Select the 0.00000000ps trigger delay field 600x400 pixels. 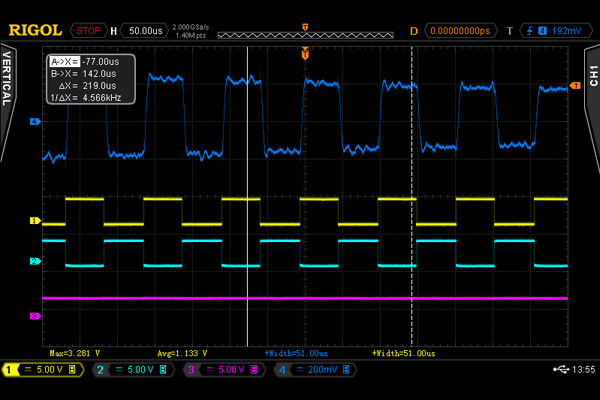tap(463, 31)
